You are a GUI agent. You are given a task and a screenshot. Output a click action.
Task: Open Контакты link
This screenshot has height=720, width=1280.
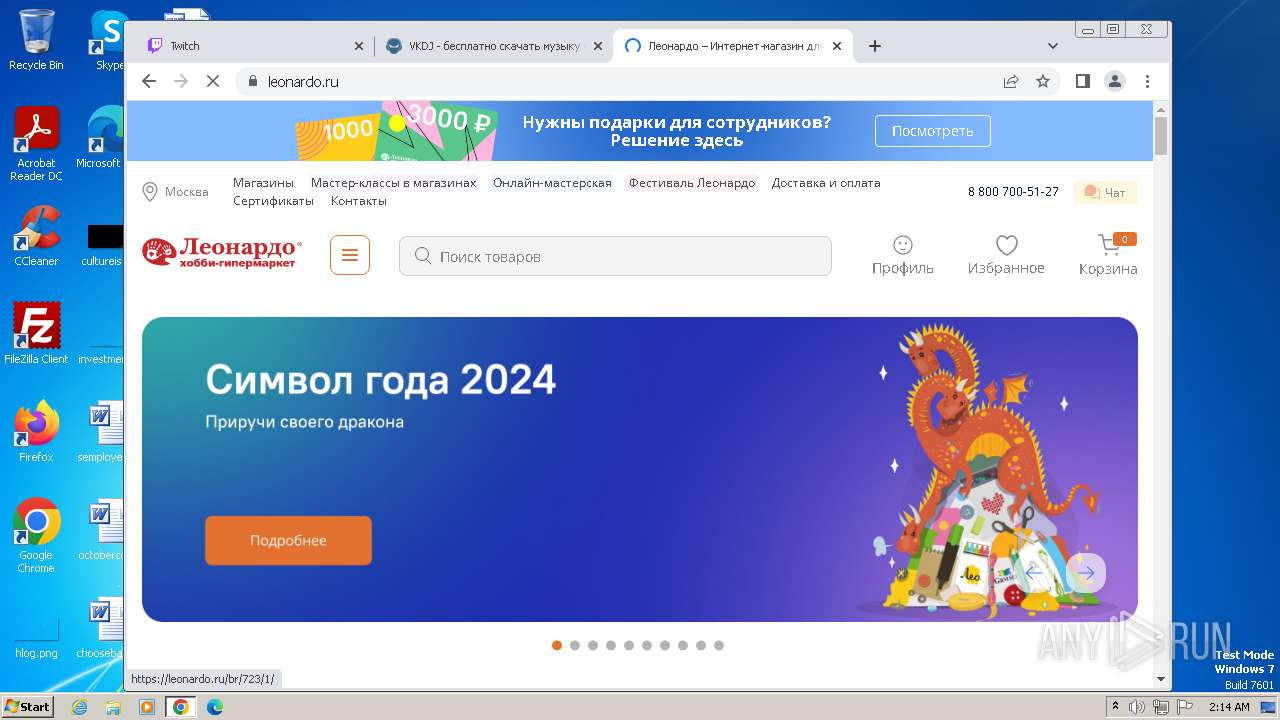click(x=358, y=201)
